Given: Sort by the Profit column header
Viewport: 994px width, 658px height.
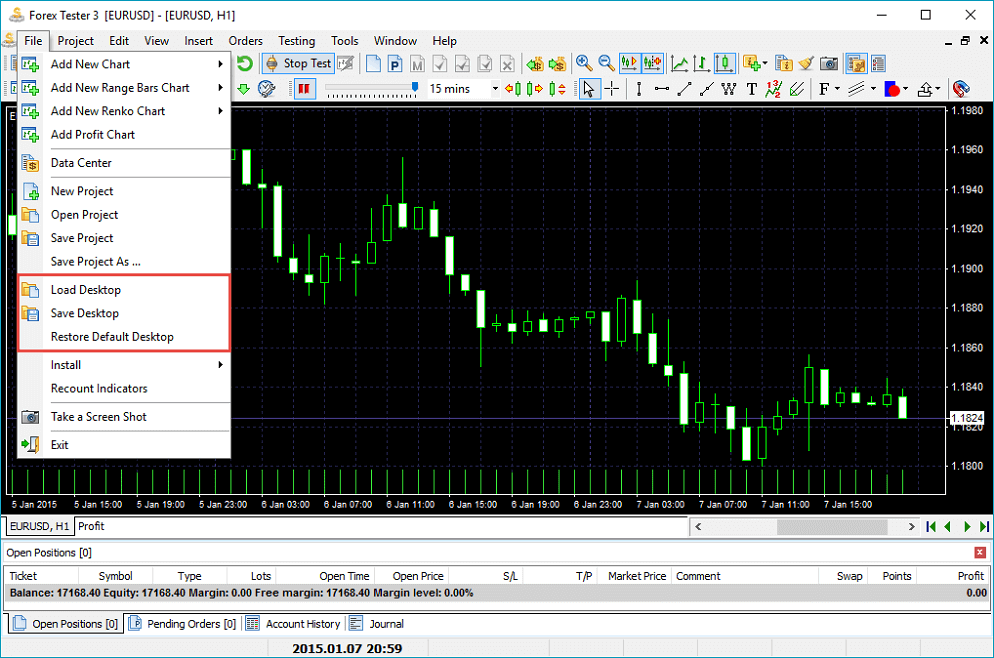Looking at the screenshot, I should [953, 576].
